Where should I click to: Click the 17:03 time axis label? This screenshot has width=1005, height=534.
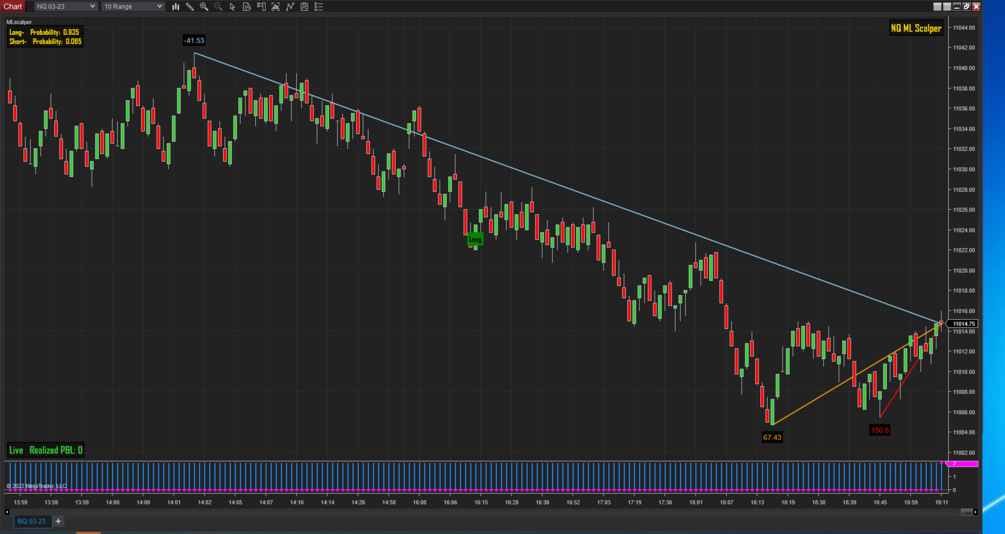click(x=603, y=503)
